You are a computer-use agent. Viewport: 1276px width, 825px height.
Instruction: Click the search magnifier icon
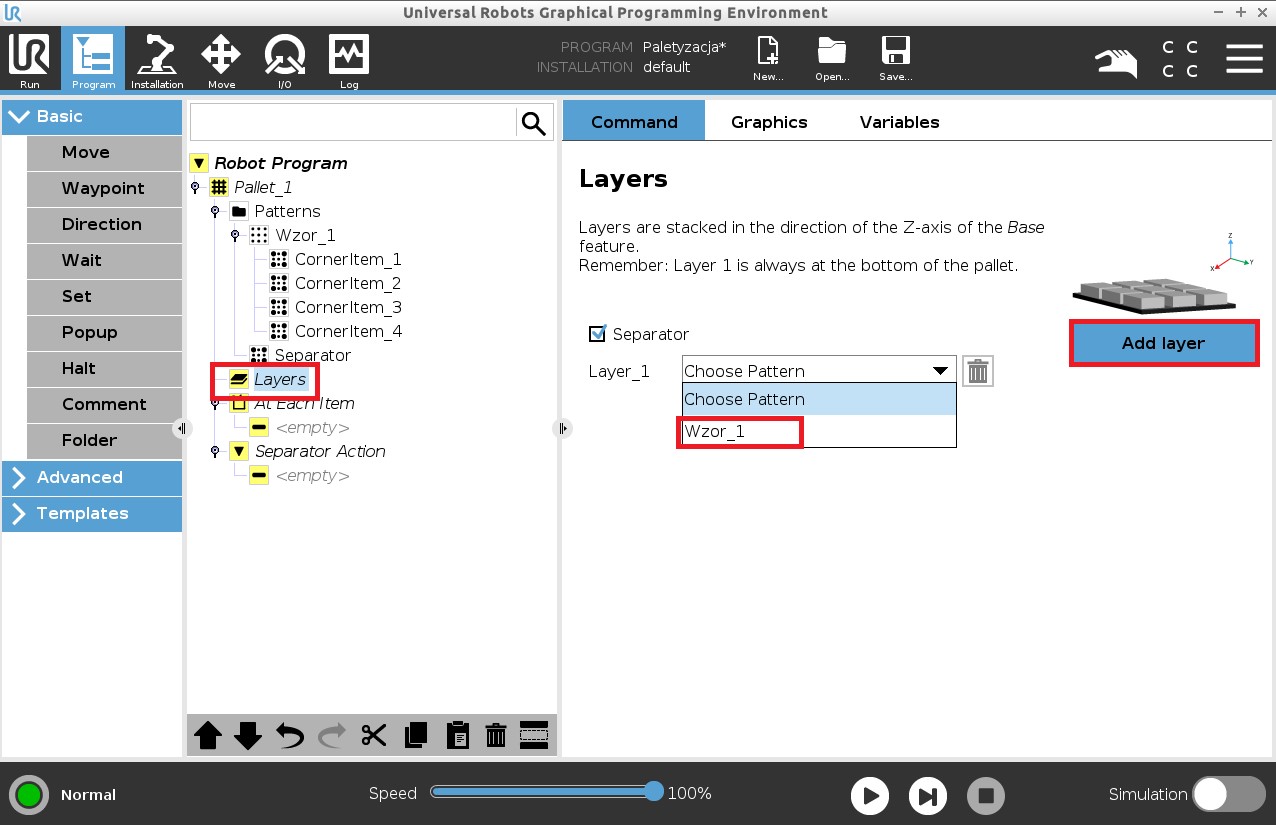pos(534,123)
